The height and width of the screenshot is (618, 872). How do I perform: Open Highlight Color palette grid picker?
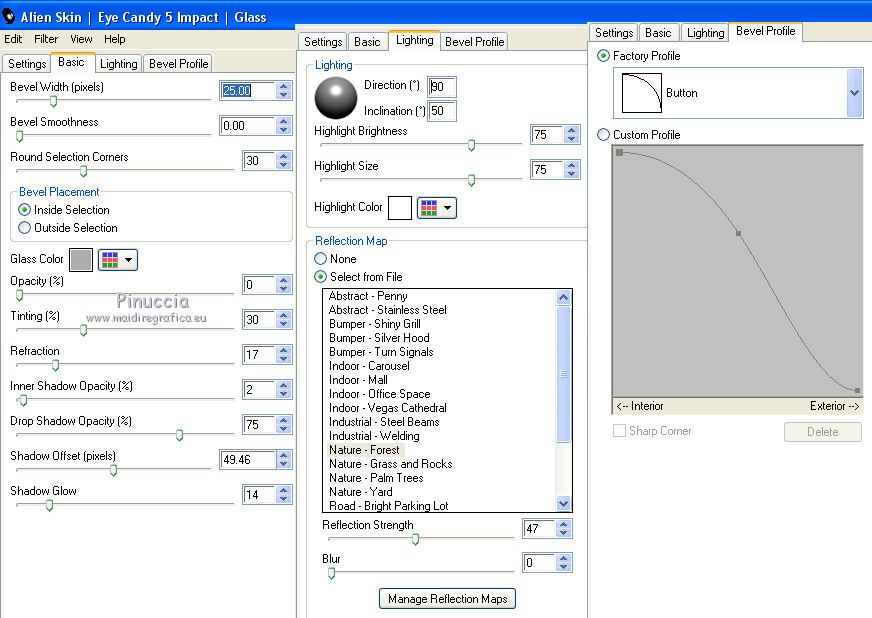[429, 208]
